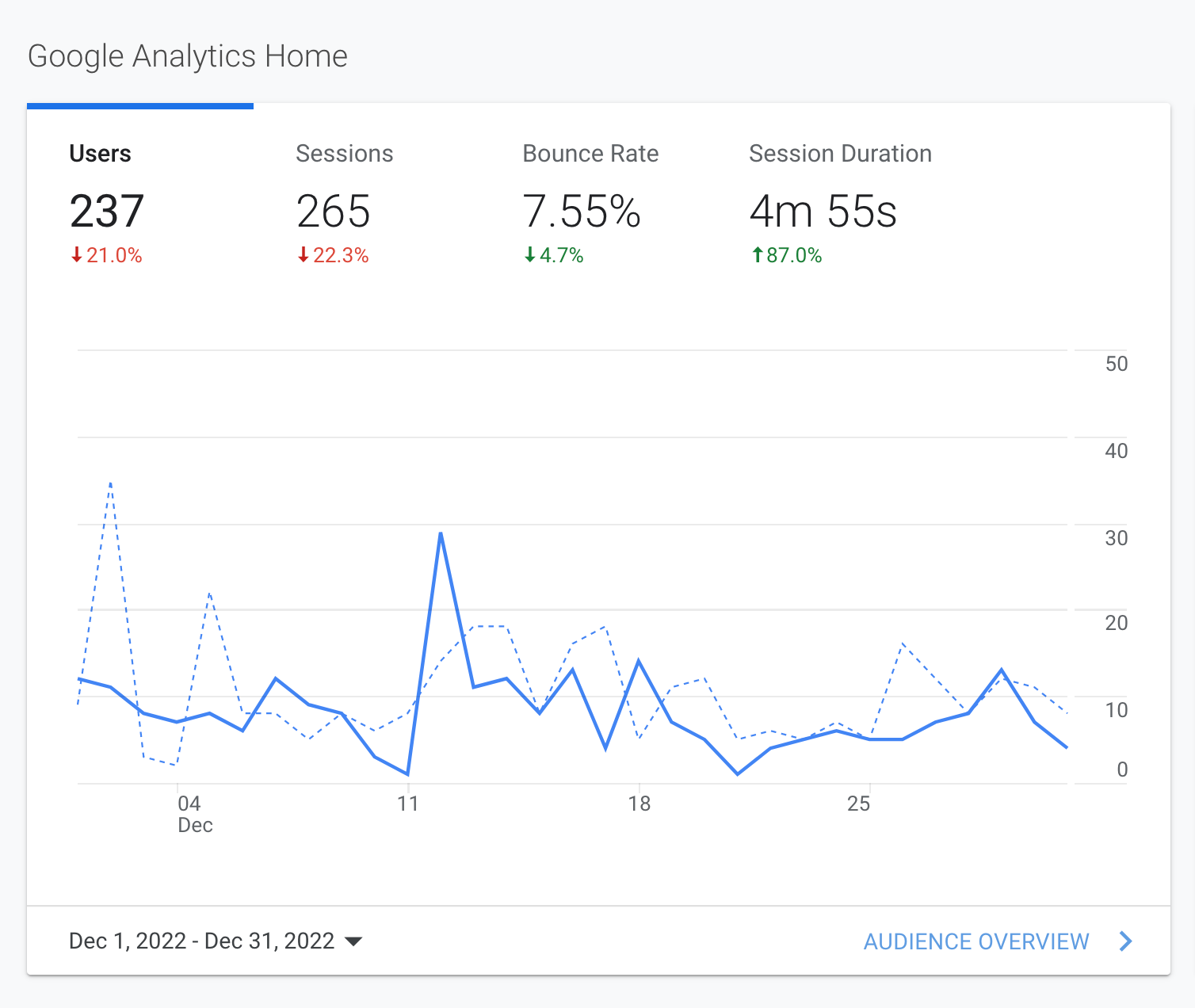This screenshot has width=1195, height=1008.
Task: Click the solid line peak after Dec 11
Action: [x=441, y=533]
